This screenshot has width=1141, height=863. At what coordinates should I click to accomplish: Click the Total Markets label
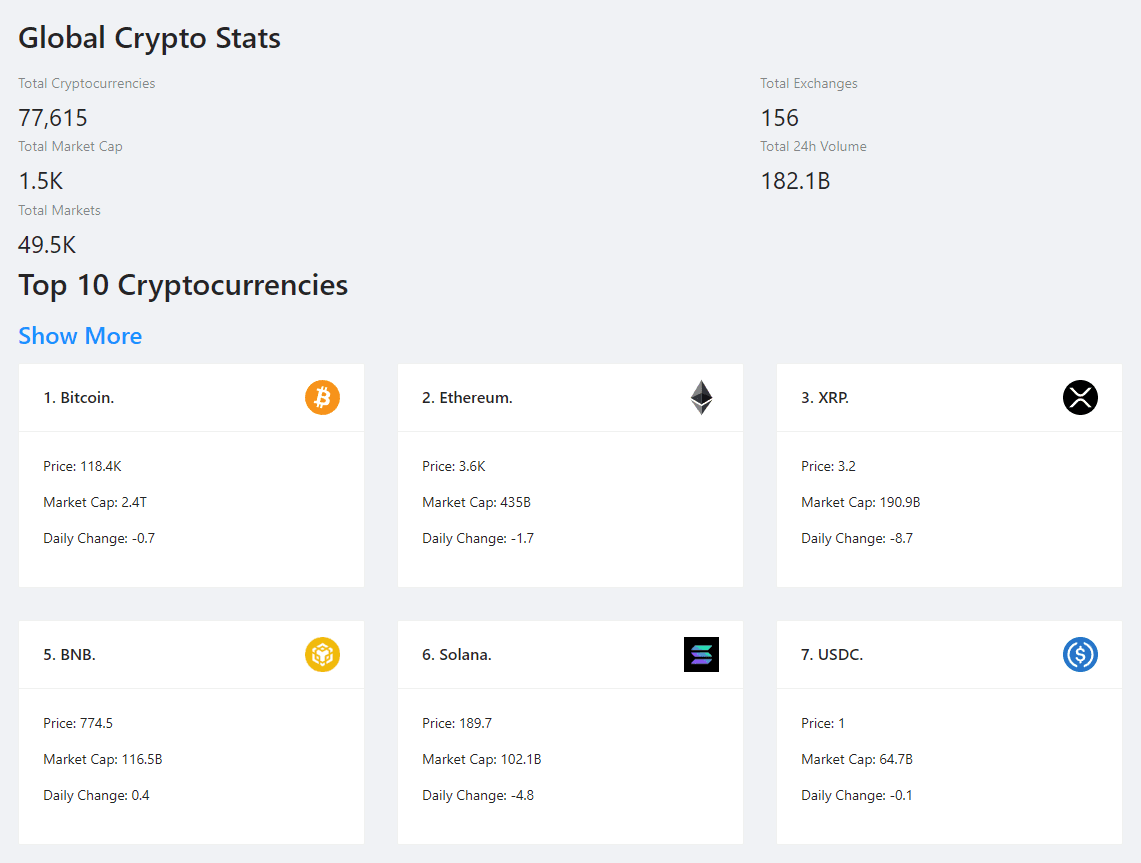click(x=60, y=210)
